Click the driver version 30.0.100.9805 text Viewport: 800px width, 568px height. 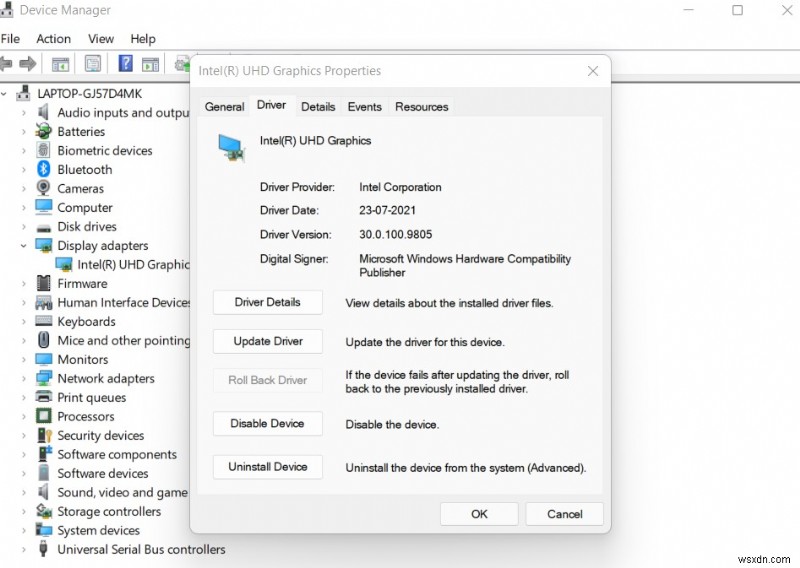tap(395, 234)
